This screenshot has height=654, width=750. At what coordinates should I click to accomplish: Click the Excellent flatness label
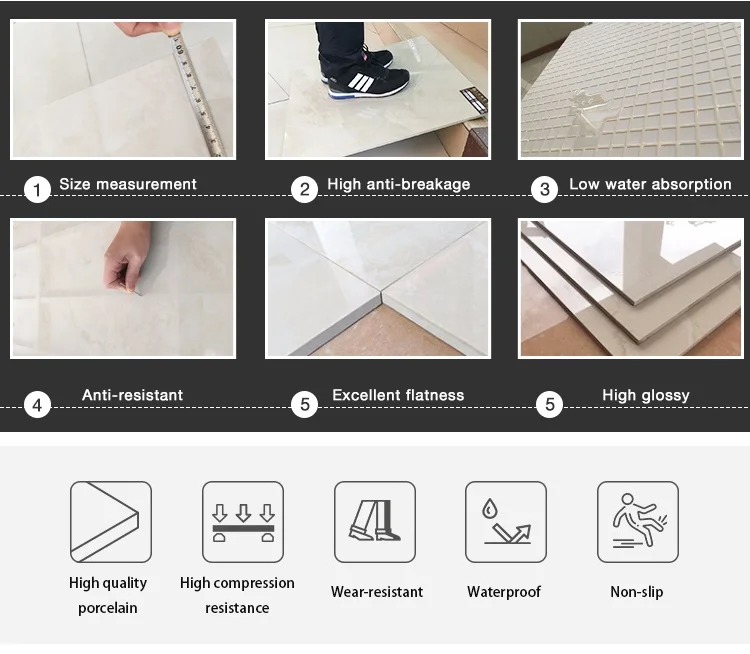pyautogui.click(x=398, y=395)
